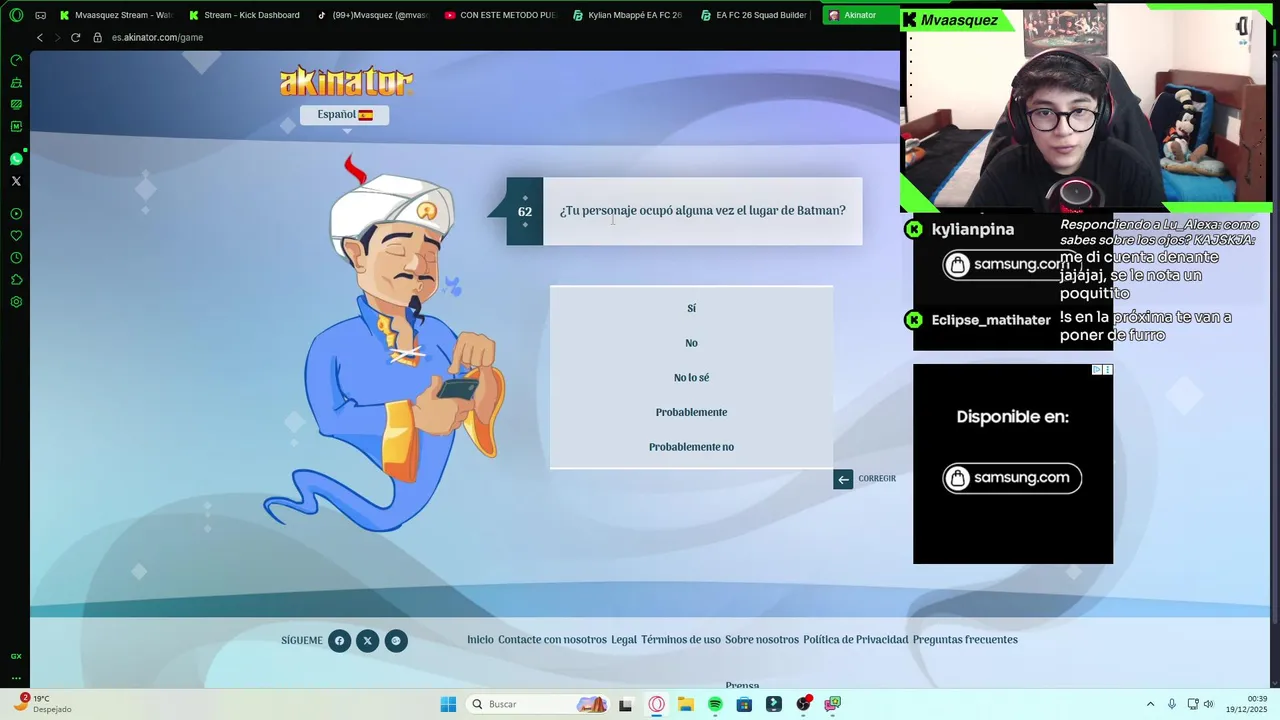Image resolution: width=1280 pixels, height=720 pixels.
Task: Open settings gear icon in sidebar
Action: 16,302
